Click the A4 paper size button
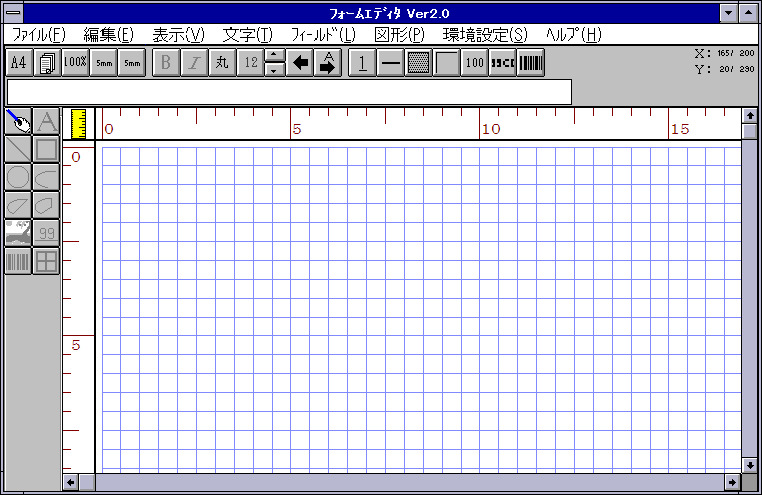 coord(19,62)
